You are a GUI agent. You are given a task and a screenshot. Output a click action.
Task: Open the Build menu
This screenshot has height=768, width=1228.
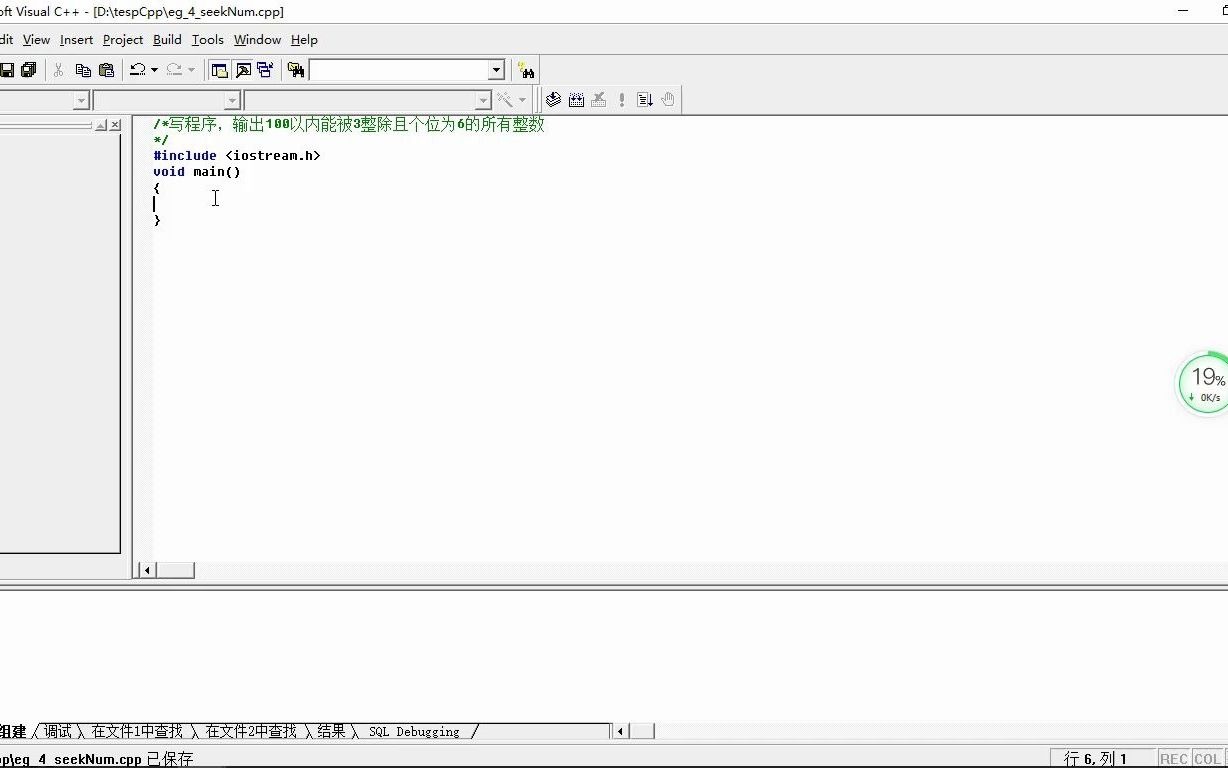[166, 40]
